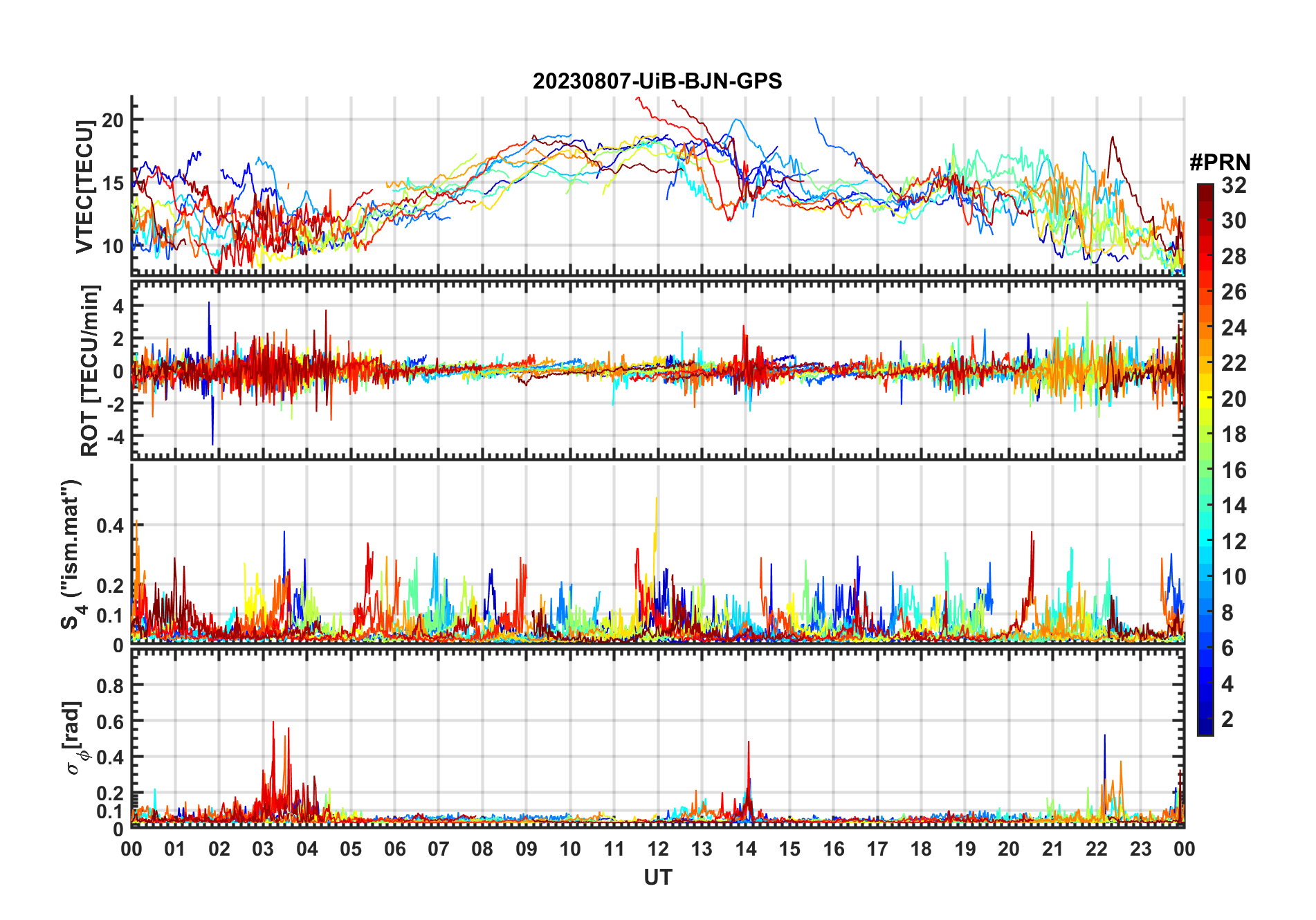The width and height of the screenshot is (1316, 920).
Task: Click ROT axis tick label 4
Action: [x=118, y=306]
